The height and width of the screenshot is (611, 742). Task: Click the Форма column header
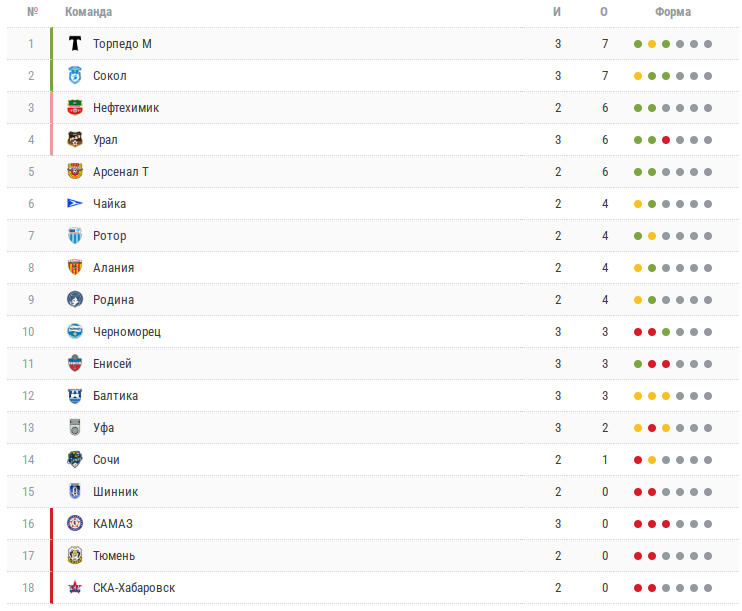pyautogui.click(x=673, y=12)
